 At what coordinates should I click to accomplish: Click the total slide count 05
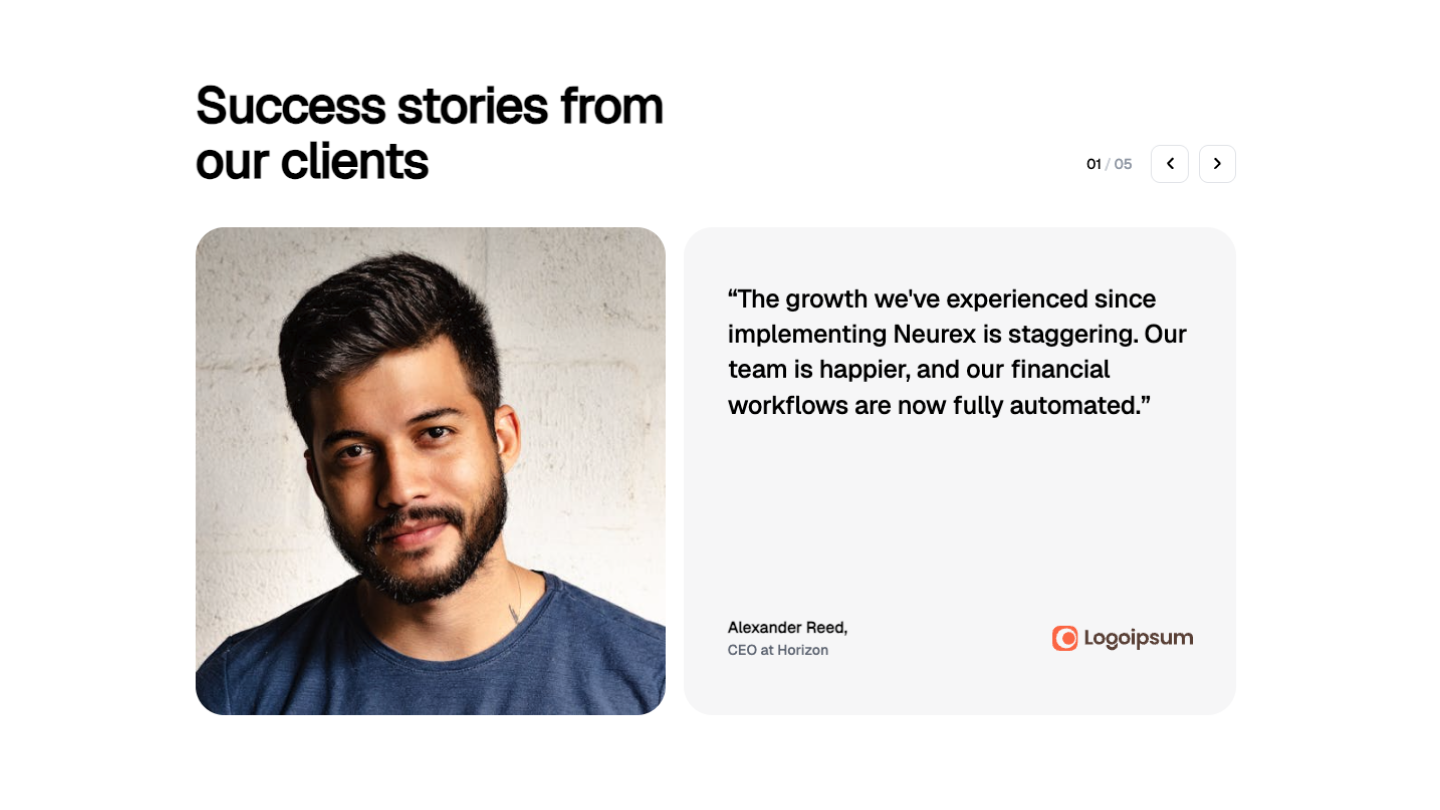[1123, 164]
